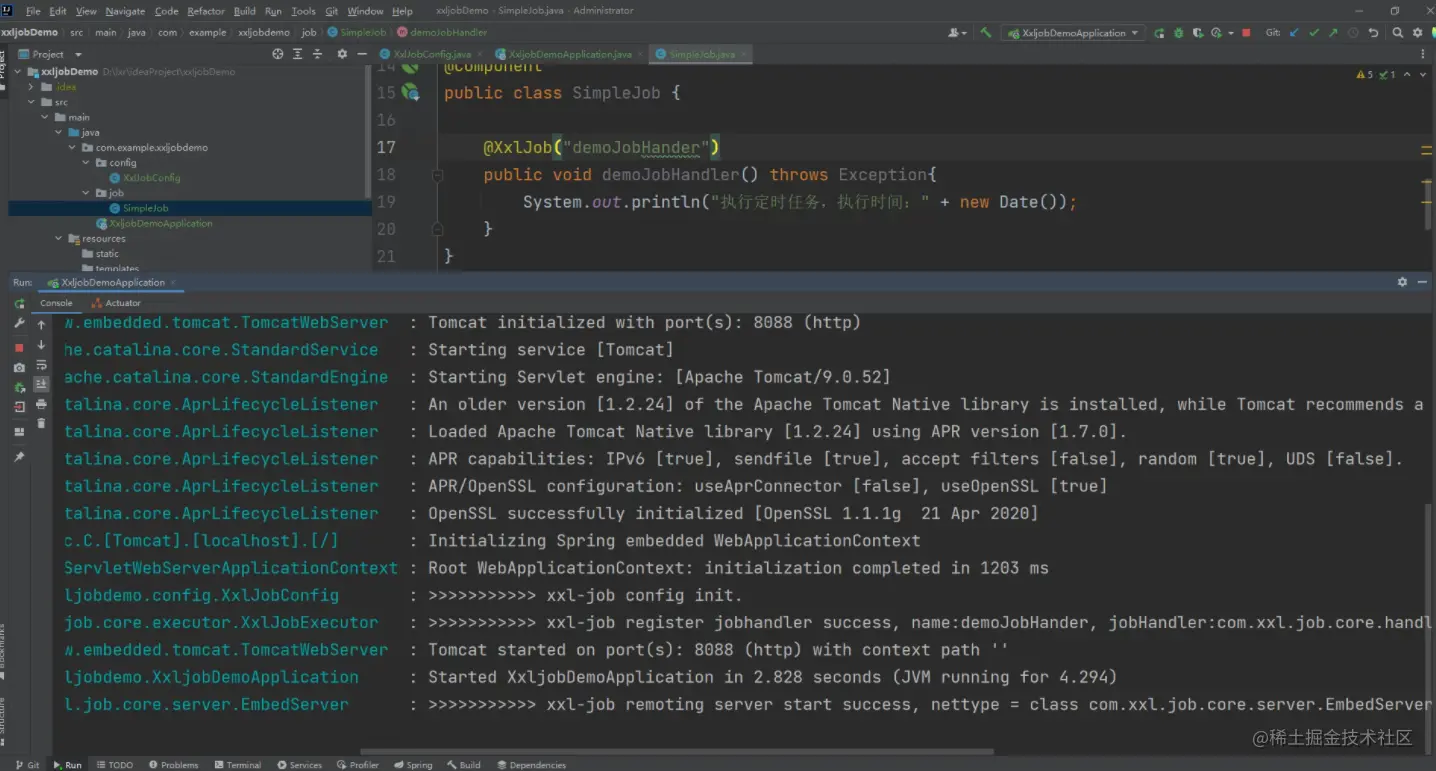
Task: Open the XxljobDemoApplication run configuration dropdown
Action: (x=1075, y=33)
